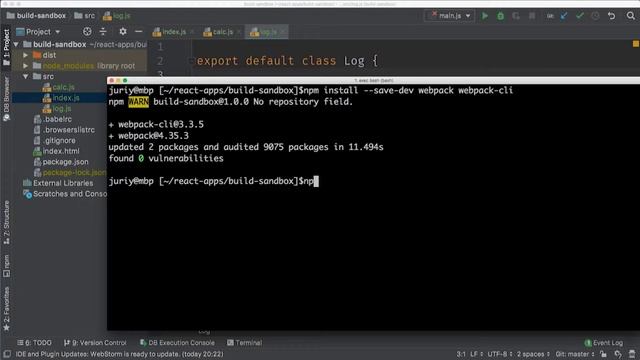The width and height of the screenshot is (640, 360).
Task: Click log.js in the breadcrumb bar
Action: (x=117, y=16)
